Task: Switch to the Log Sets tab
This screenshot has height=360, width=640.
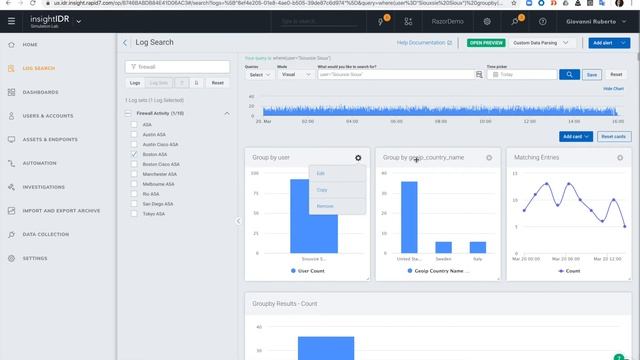Action: 159,83
